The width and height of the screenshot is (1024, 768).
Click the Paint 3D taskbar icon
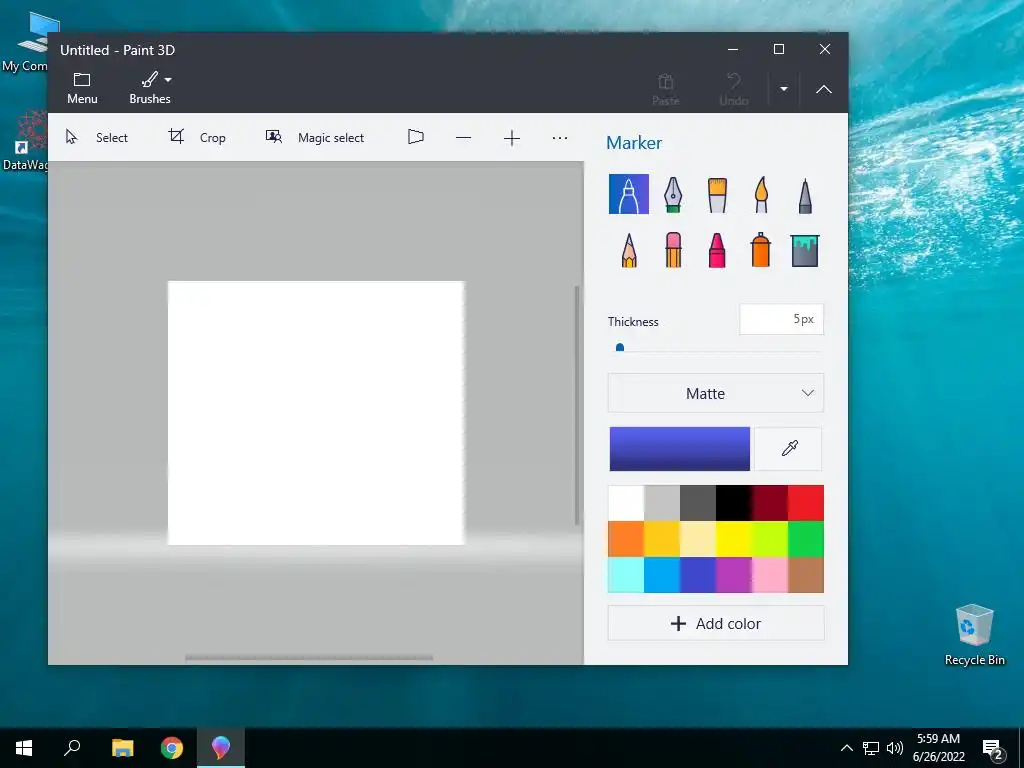pyautogui.click(x=221, y=748)
